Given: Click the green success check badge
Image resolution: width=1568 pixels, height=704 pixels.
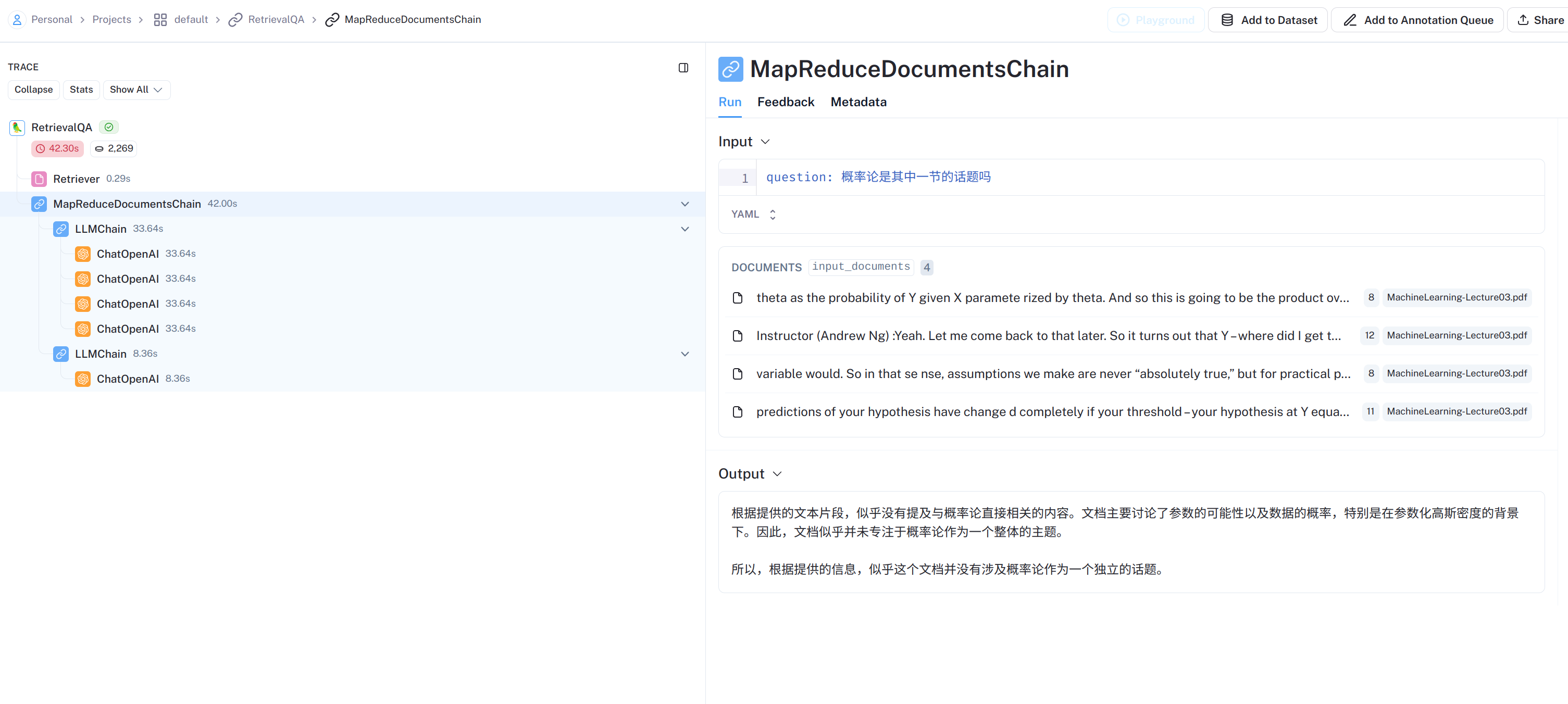Looking at the screenshot, I should coord(108,127).
